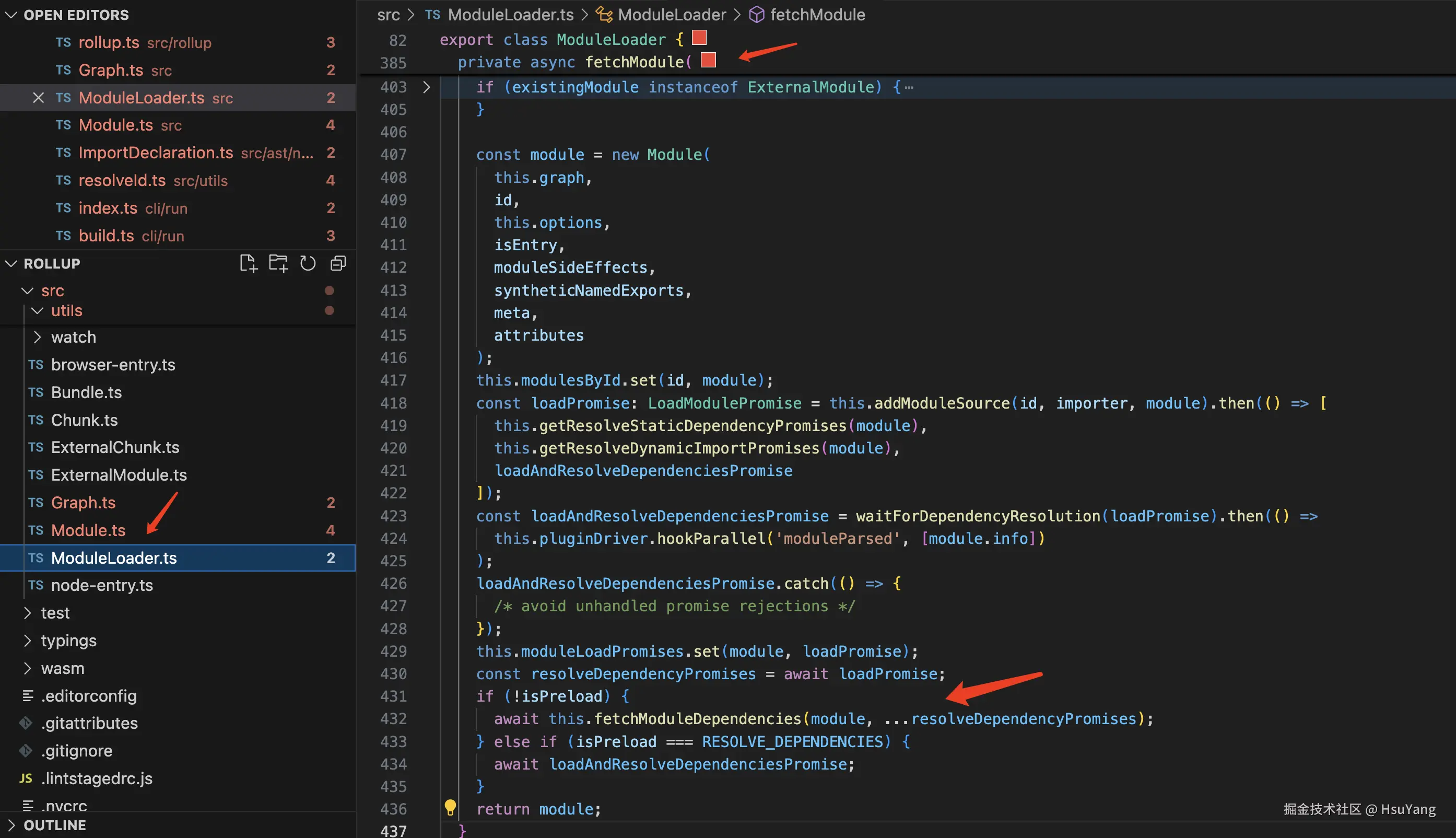Open Module.ts in the src file tree

tap(88, 530)
